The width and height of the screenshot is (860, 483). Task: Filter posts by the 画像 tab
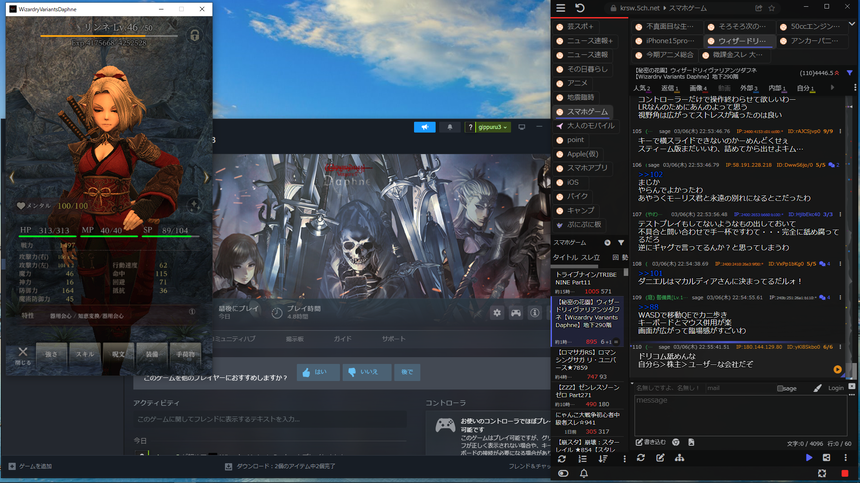point(698,88)
